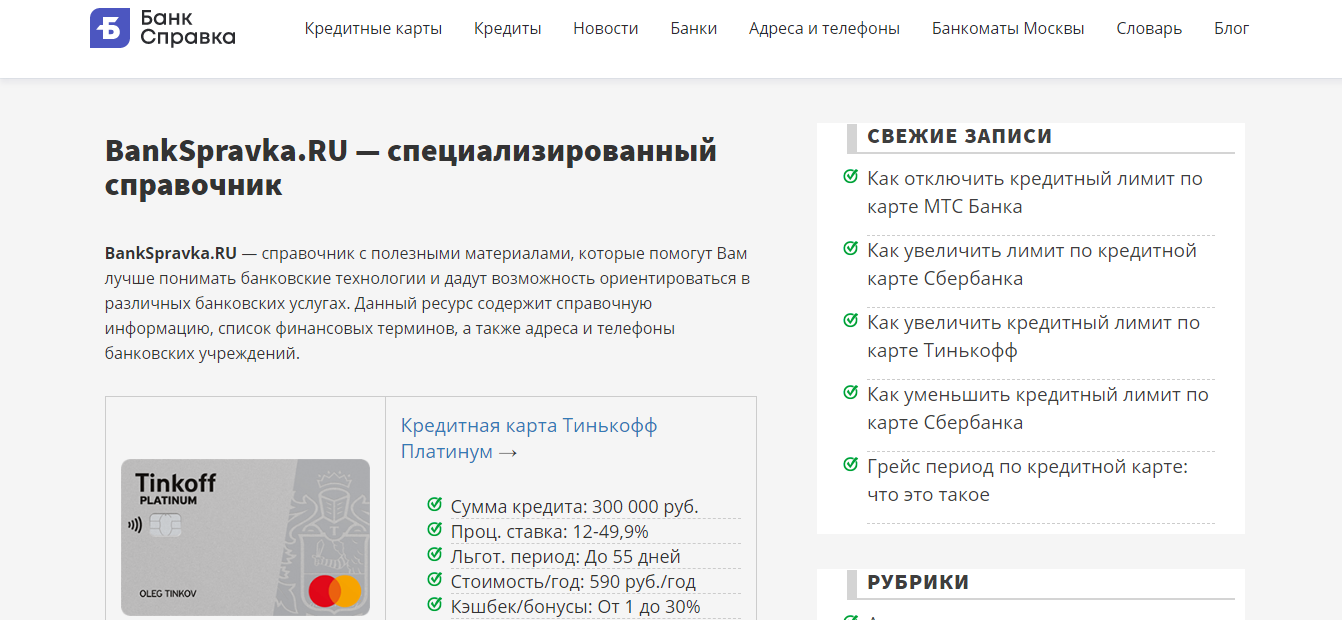
Task: Open the Блог menu item
Action: click(1231, 28)
